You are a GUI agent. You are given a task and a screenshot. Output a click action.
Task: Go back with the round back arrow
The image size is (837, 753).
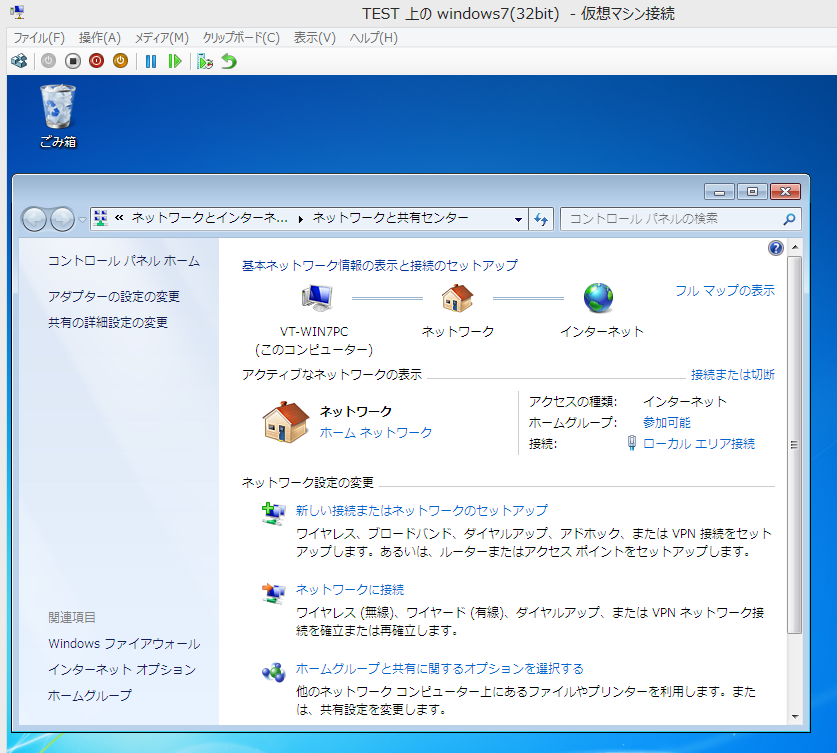click(x=35, y=219)
